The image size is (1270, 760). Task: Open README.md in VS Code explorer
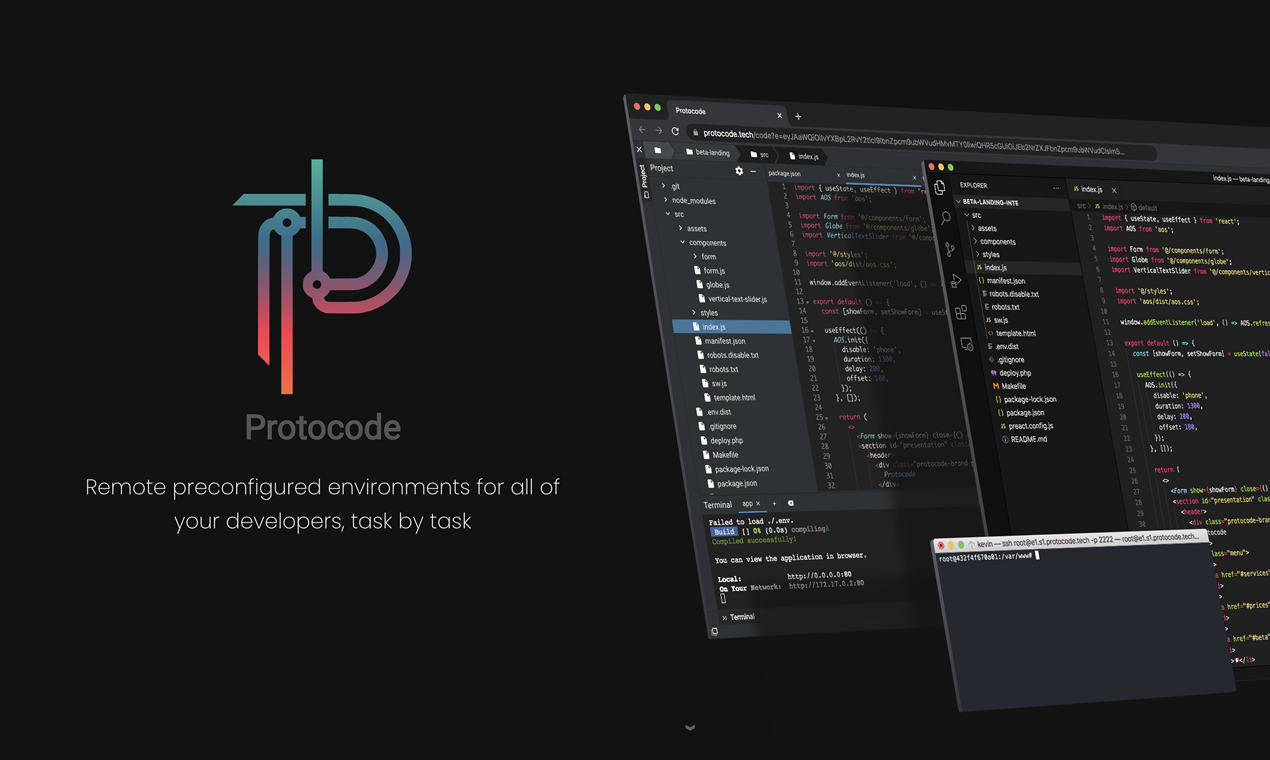(x=1026, y=439)
